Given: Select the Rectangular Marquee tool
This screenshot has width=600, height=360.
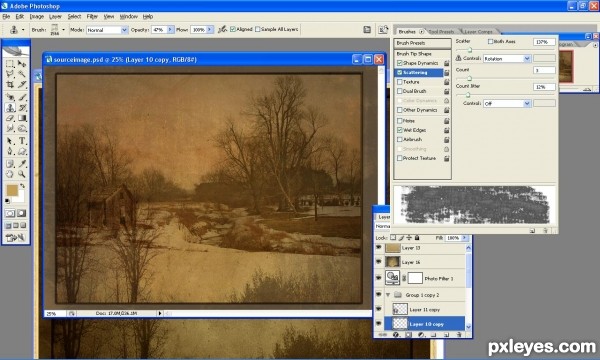Looking at the screenshot, I should (x=10, y=64).
